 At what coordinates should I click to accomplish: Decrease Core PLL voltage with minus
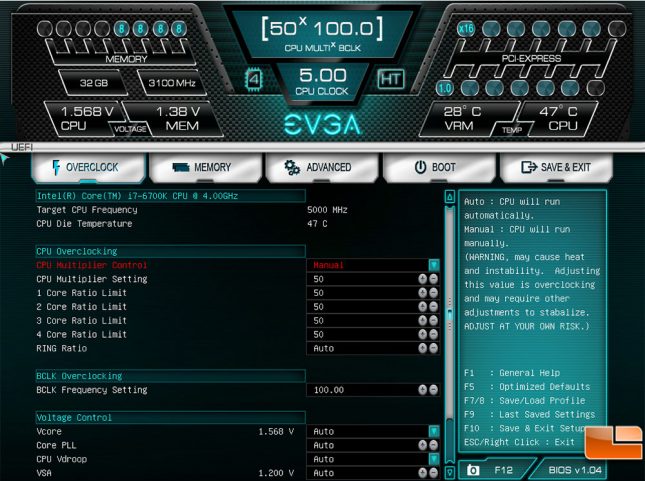(x=433, y=445)
